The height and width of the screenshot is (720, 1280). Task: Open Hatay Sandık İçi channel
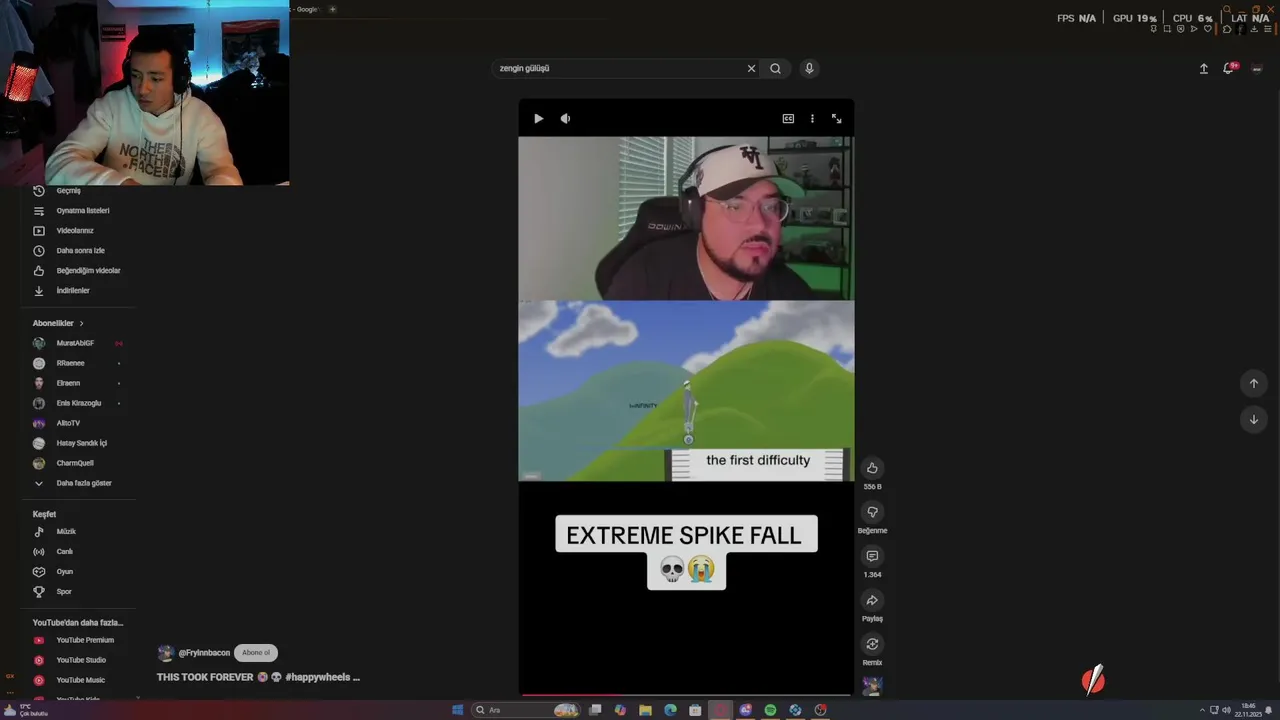click(x=80, y=443)
